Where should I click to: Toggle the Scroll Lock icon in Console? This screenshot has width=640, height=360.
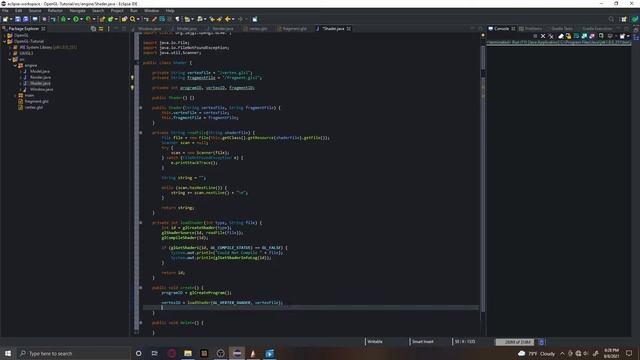click(568, 36)
